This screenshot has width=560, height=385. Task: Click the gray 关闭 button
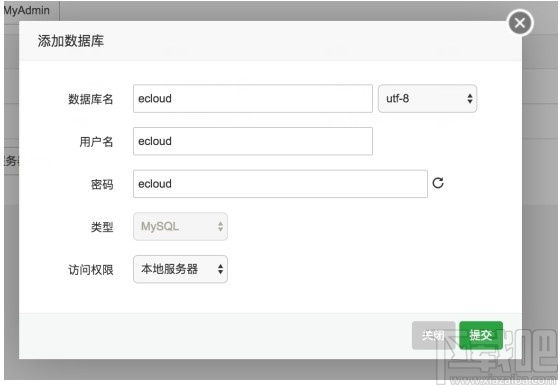[434, 335]
